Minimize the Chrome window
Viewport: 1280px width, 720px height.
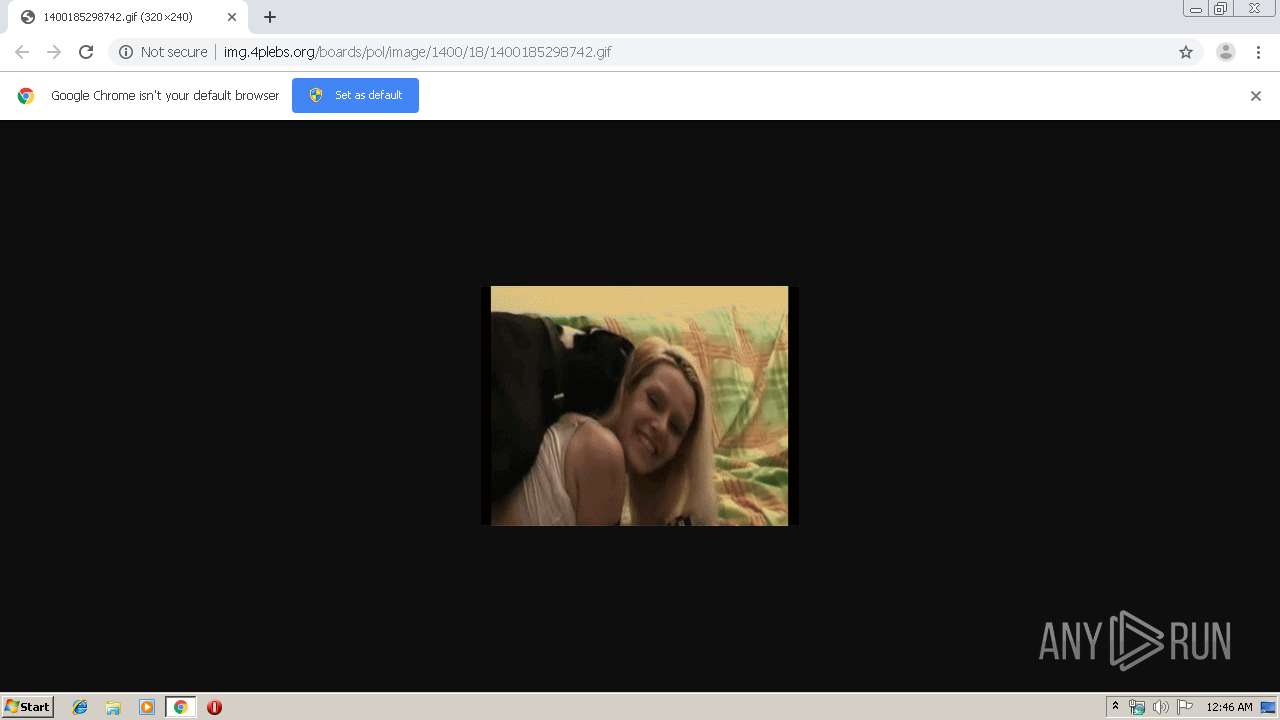1196,9
